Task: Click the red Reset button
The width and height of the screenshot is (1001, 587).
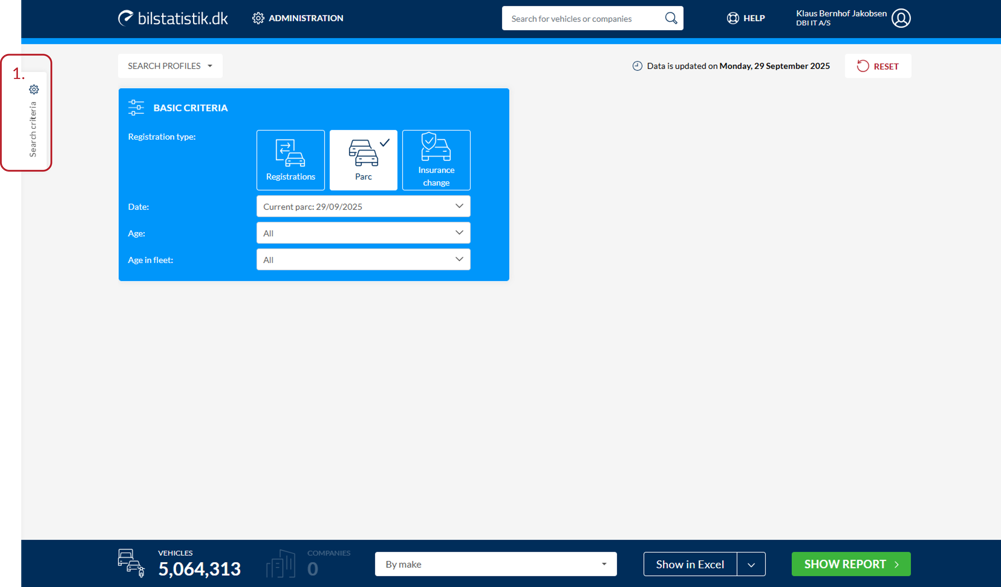Action: 877,66
